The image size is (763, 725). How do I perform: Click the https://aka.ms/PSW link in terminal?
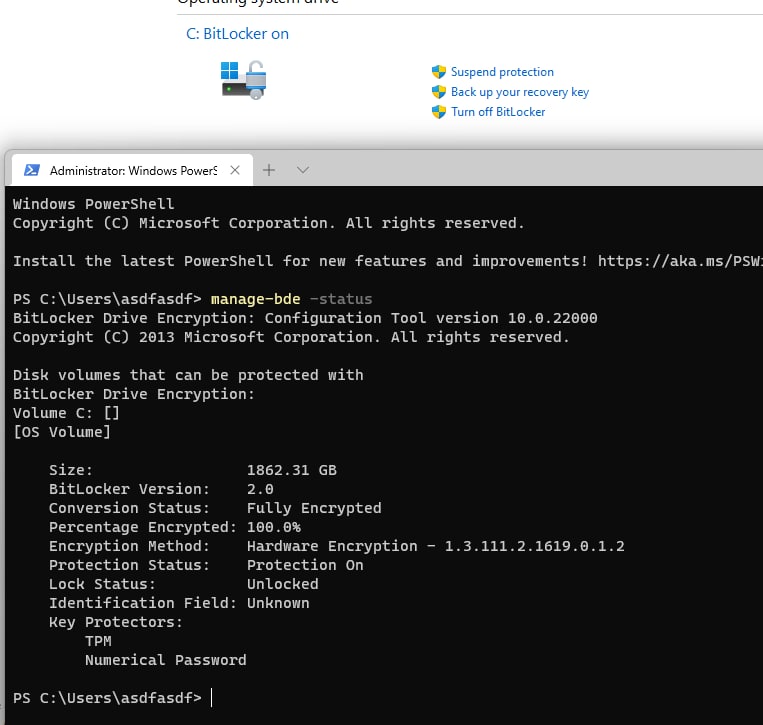(x=680, y=261)
